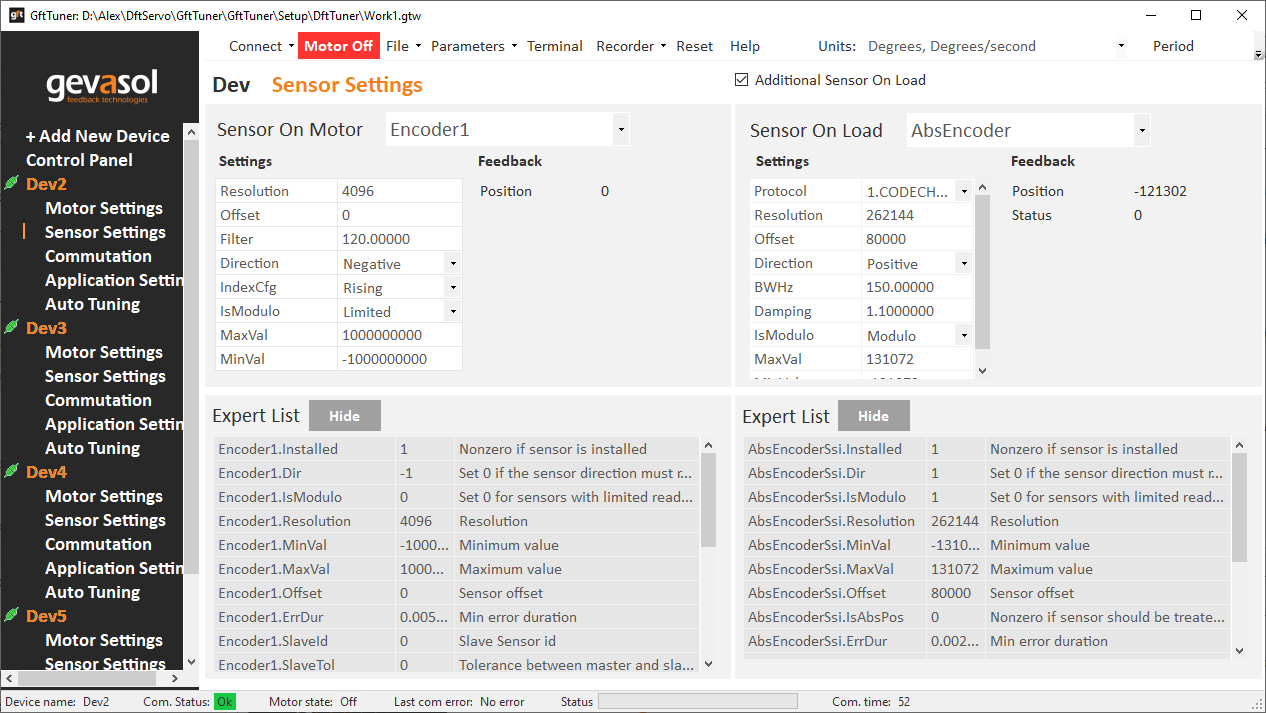Click the Filter value field 120.00000
The height and width of the screenshot is (713, 1266).
(x=399, y=239)
